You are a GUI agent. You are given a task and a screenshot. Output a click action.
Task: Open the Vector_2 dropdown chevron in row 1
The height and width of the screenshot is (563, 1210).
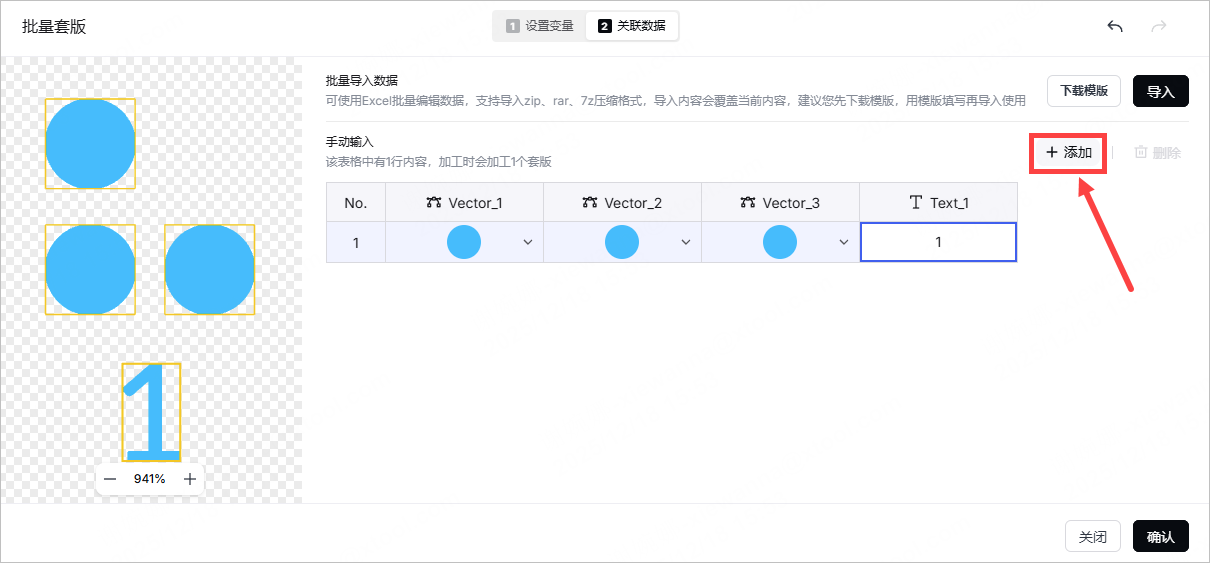[x=686, y=242]
